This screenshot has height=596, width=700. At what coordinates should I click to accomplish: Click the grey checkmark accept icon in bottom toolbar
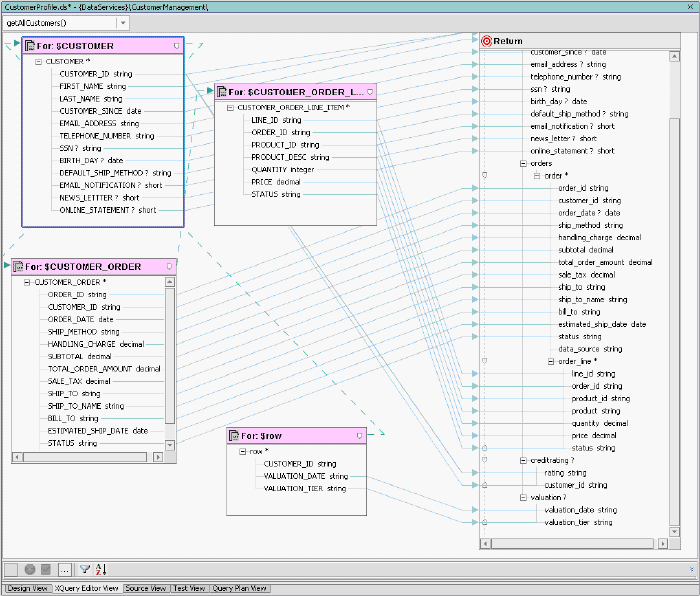click(46, 569)
